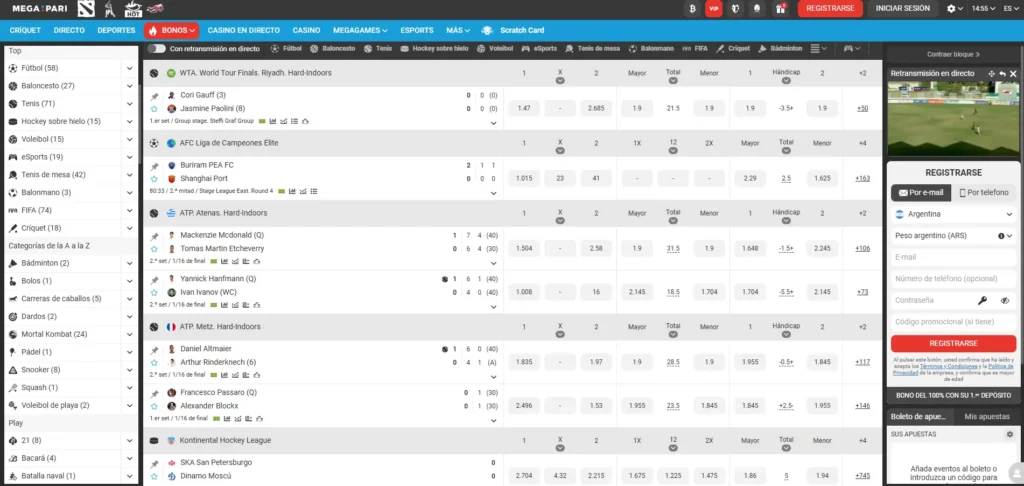Move the live broadcast widget icon

click(x=991, y=74)
